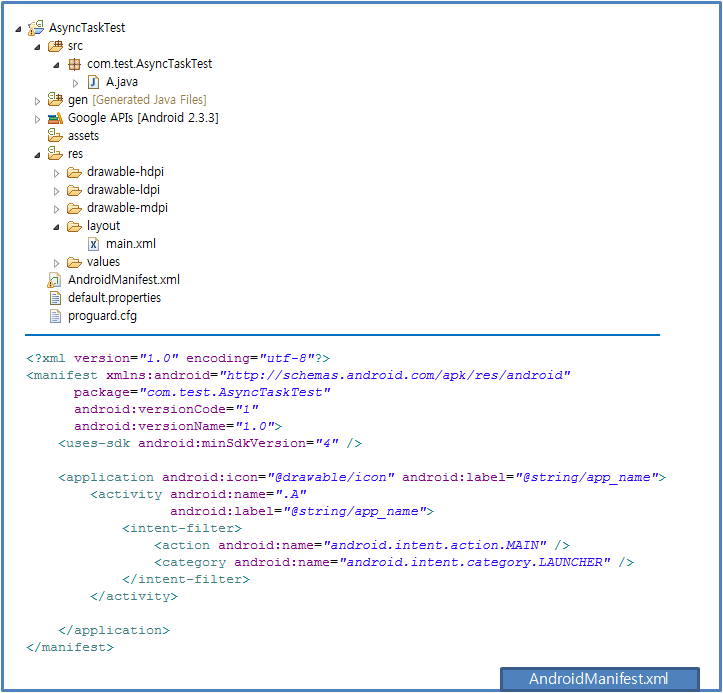Select the drawable-hdpi label
723x693 pixels.
coord(125,172)
